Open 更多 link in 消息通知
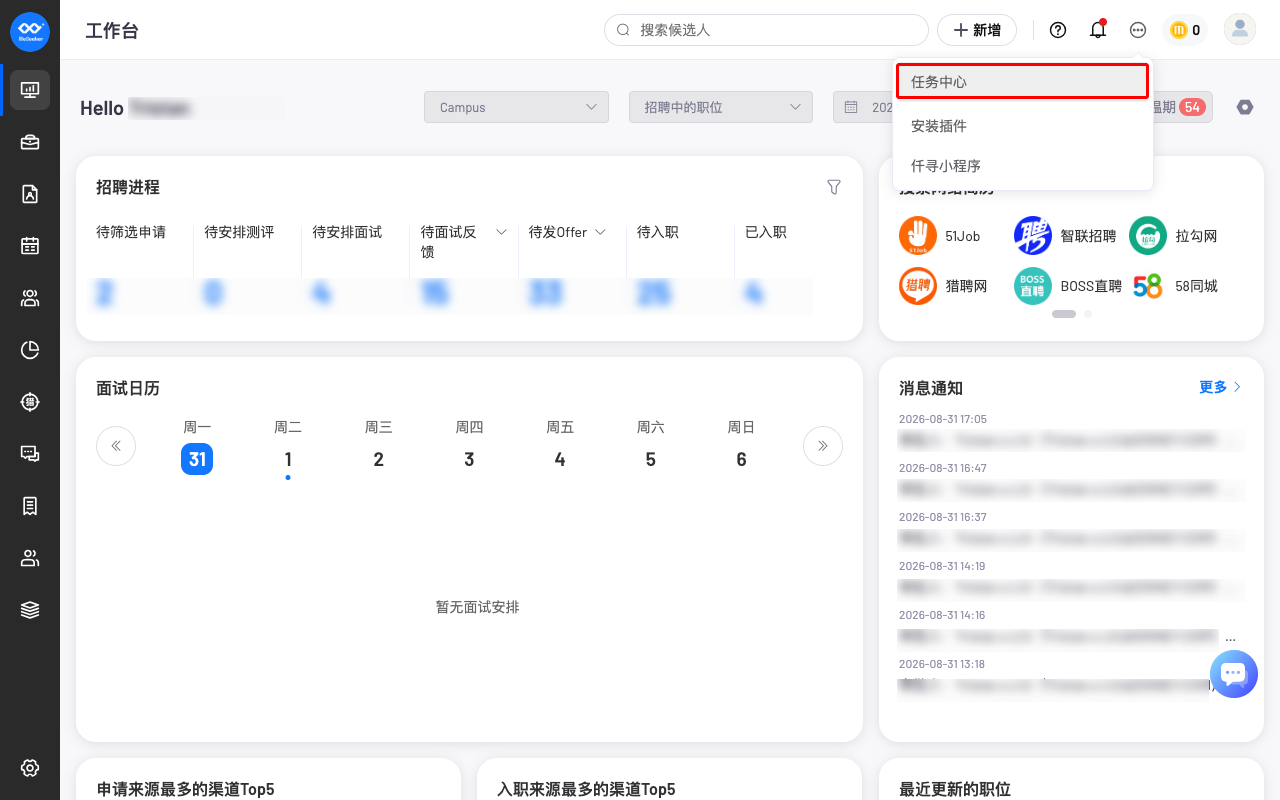 click(1220, 387)
